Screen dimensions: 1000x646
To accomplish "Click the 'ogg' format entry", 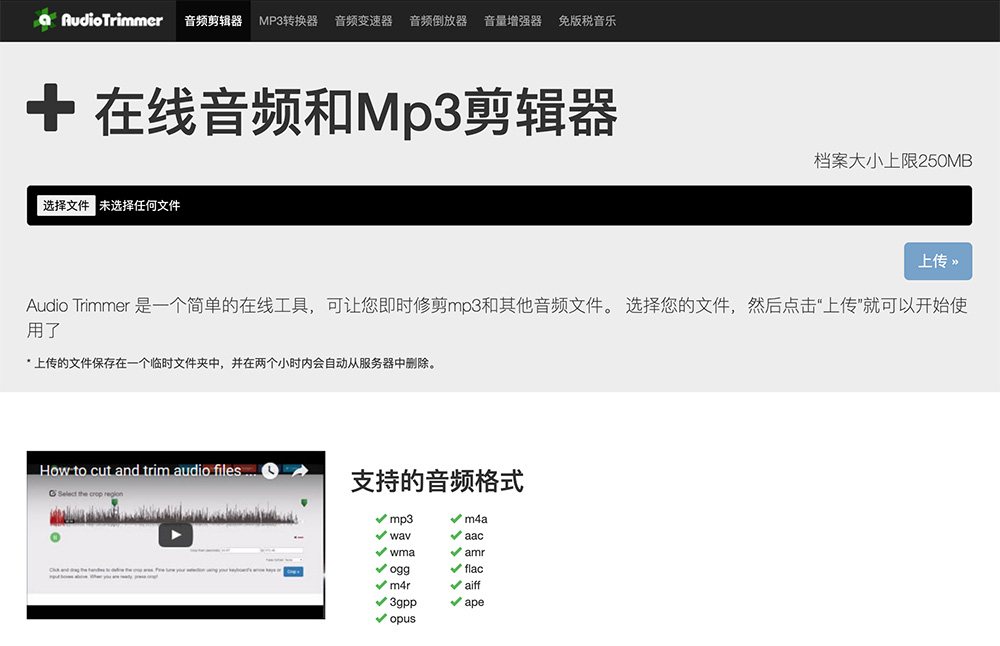I will [x=393, y=569].
